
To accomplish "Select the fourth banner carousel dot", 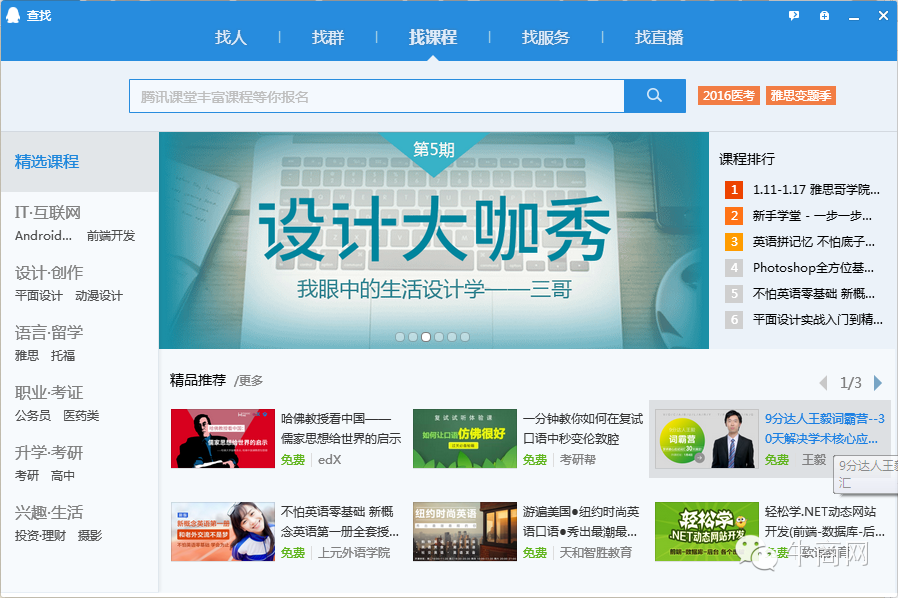I will pos(439,337).
